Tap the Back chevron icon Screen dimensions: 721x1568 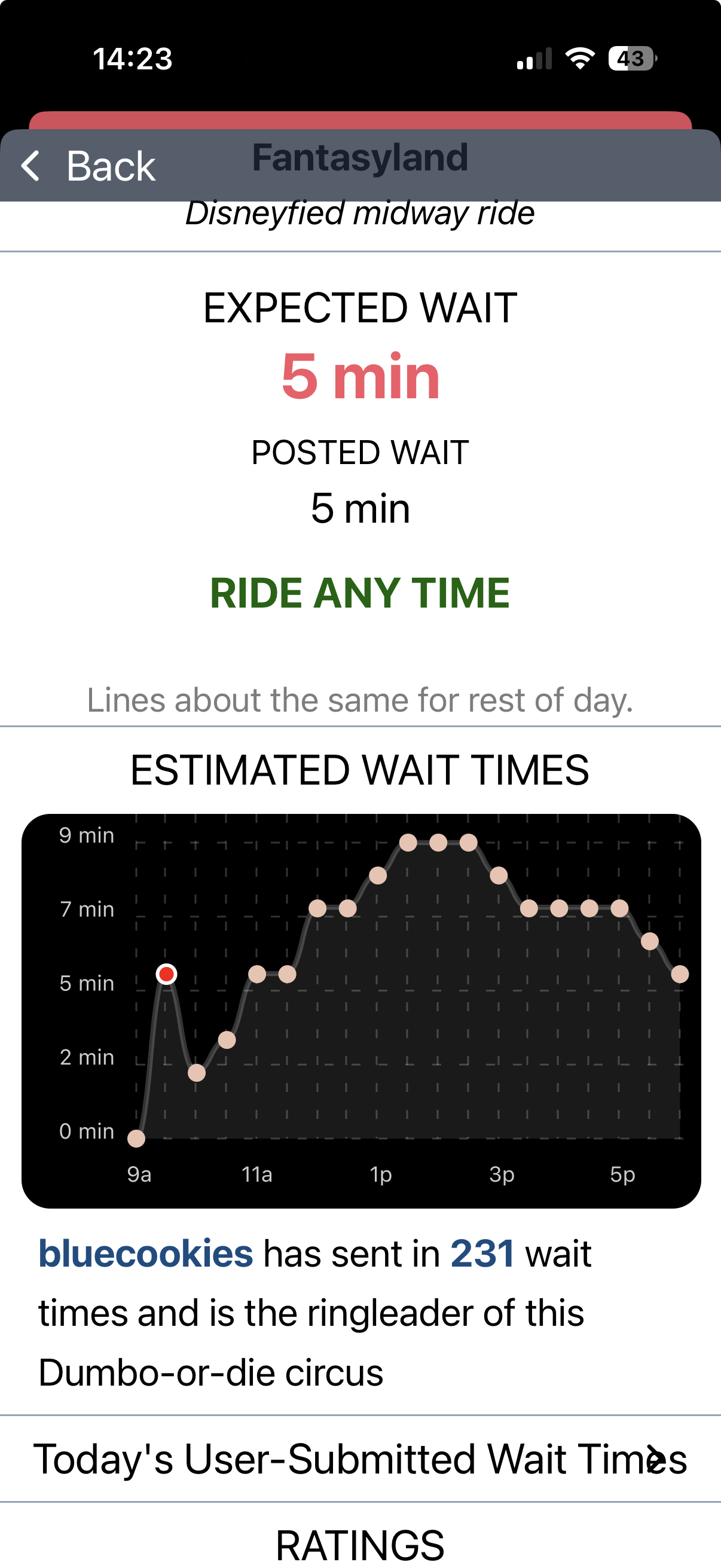click(30, 166)
